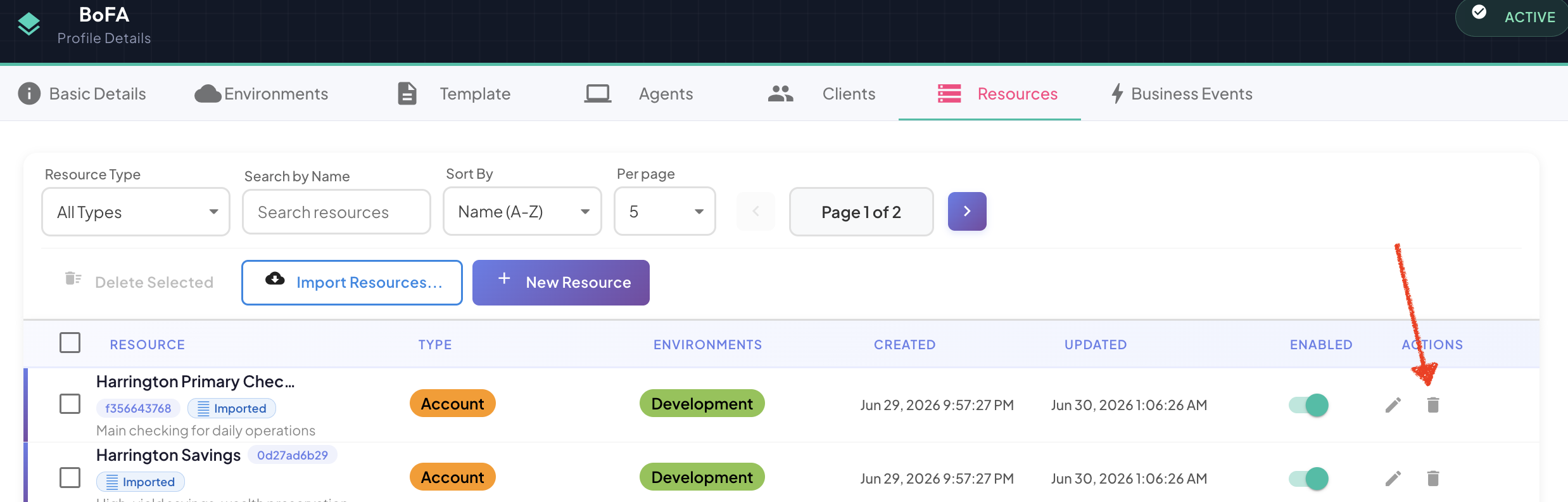Click the ACTIVE status checkmark icon

1479,12
